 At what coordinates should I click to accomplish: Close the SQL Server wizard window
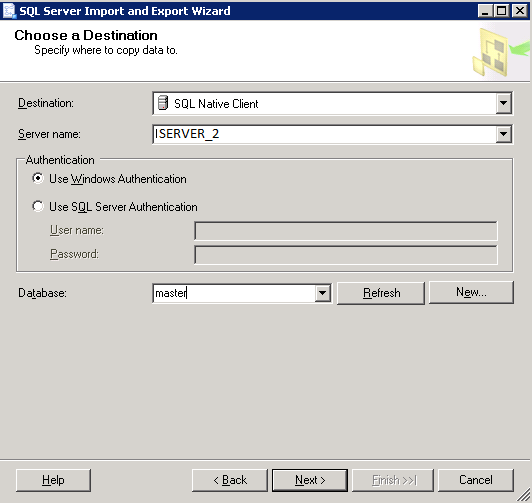click(519, 11)
